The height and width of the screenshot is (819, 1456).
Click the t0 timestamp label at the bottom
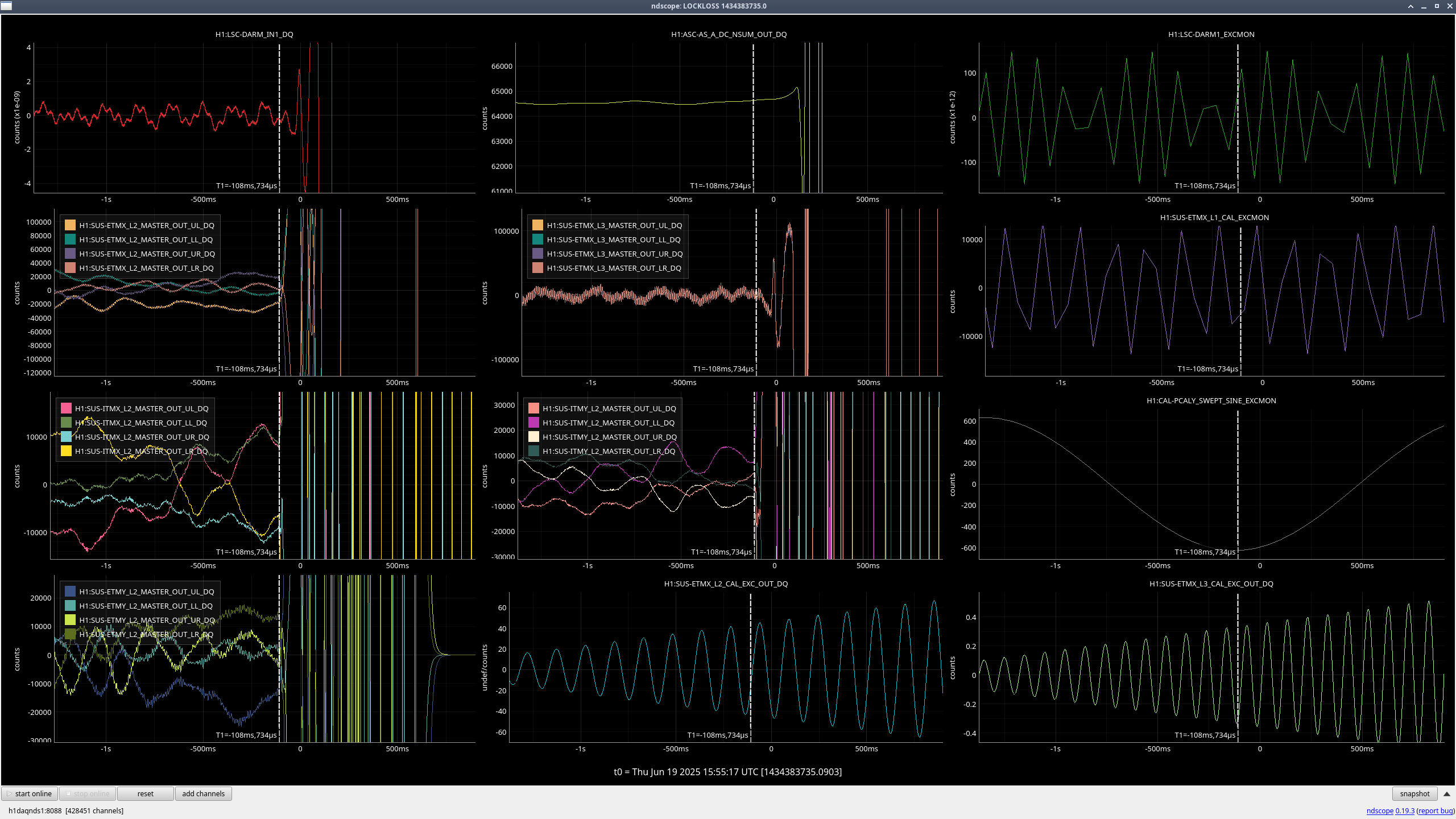point(728,772)
